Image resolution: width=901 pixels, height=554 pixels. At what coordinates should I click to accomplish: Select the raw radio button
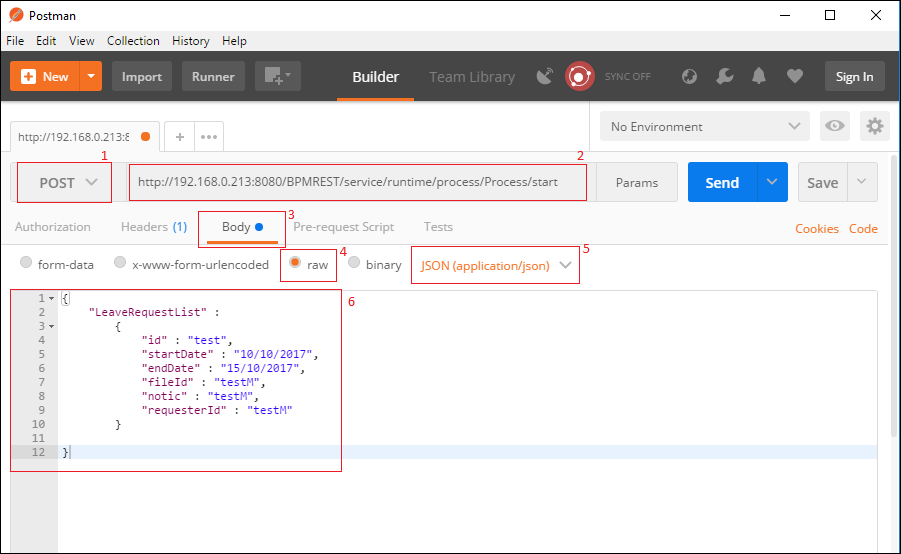coord(295,263)
